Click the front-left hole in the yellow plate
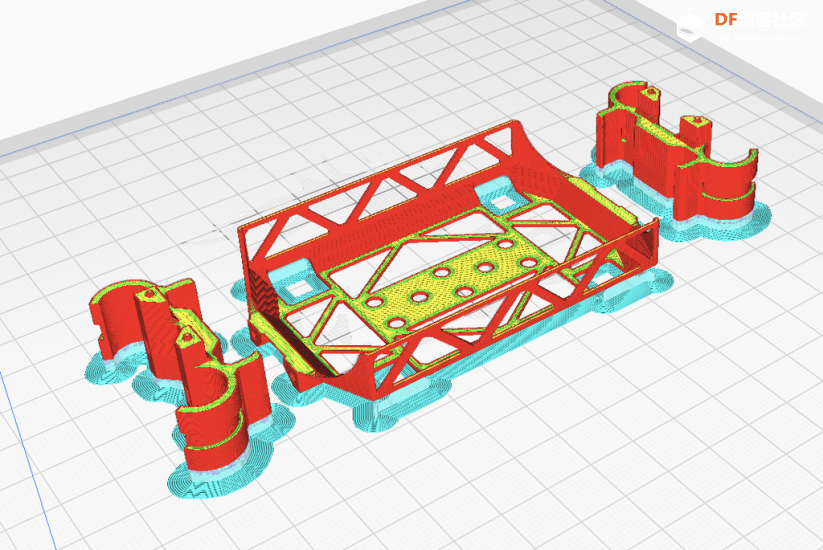Screen dimensions: 823x550 tap(397, 323)
